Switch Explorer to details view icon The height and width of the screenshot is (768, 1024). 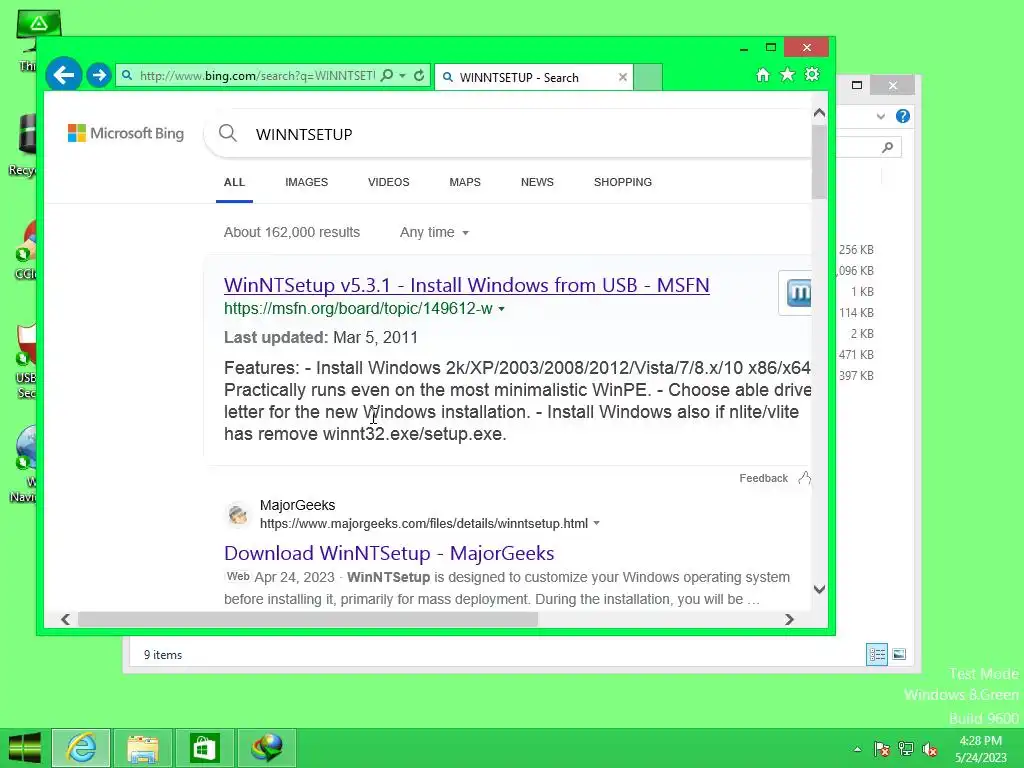click(876, 654)
